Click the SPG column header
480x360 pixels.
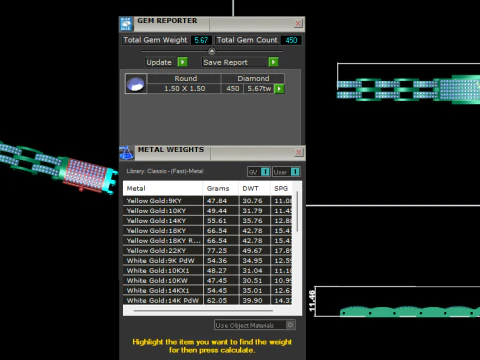pyautogui.click(x=281, y=188)
